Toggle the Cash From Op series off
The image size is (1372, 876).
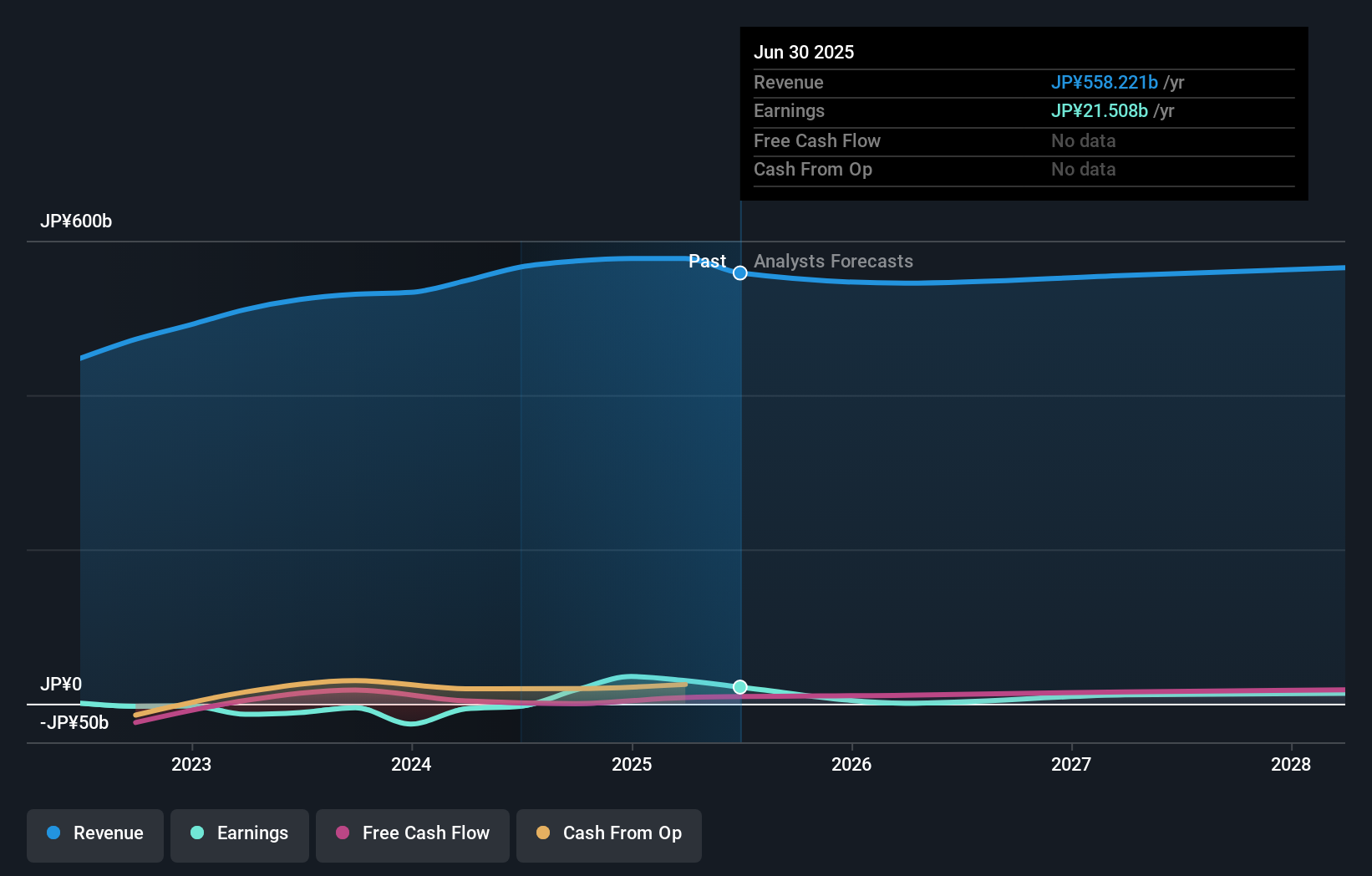[608, 835]
